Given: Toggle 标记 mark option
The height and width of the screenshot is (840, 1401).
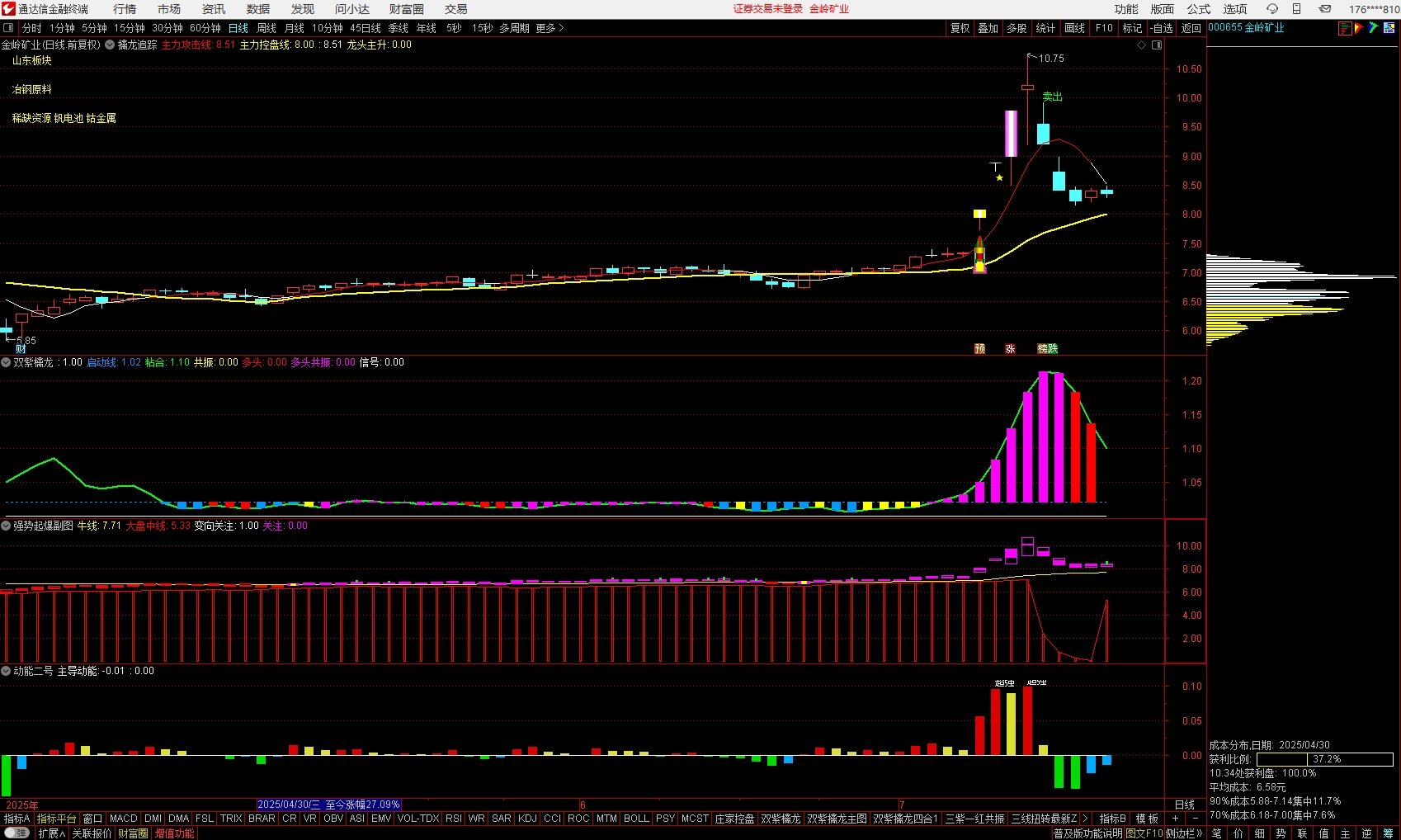Looking at the screenshot, I should 1132,28.
